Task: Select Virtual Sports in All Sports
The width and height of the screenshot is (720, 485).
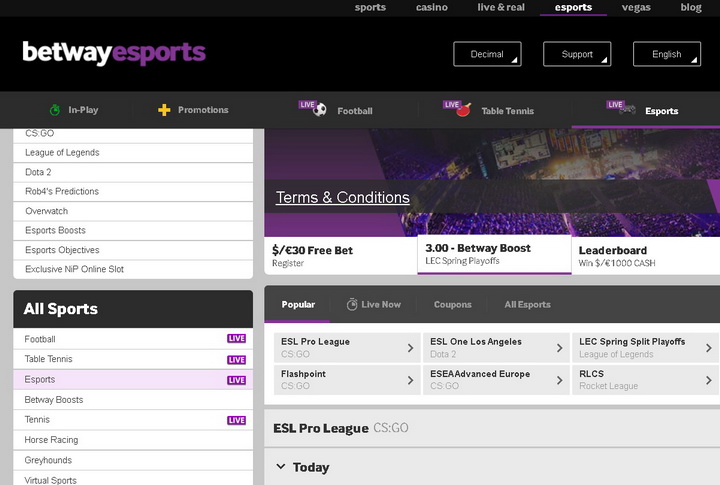Action: point(133,479)
